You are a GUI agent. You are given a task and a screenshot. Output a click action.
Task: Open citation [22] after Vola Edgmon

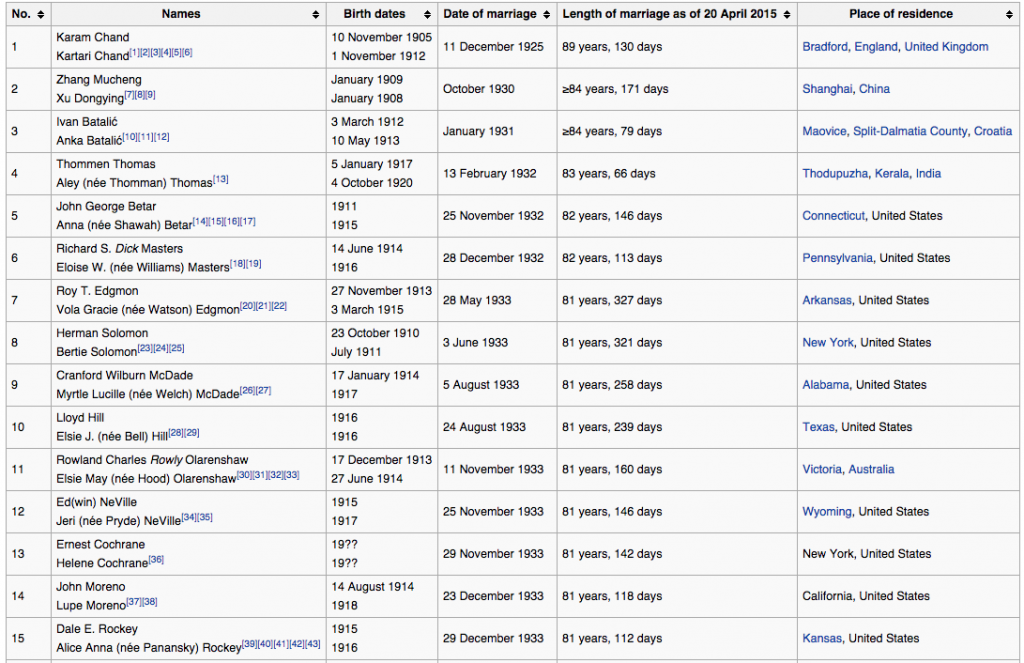[x=280, y=306]
